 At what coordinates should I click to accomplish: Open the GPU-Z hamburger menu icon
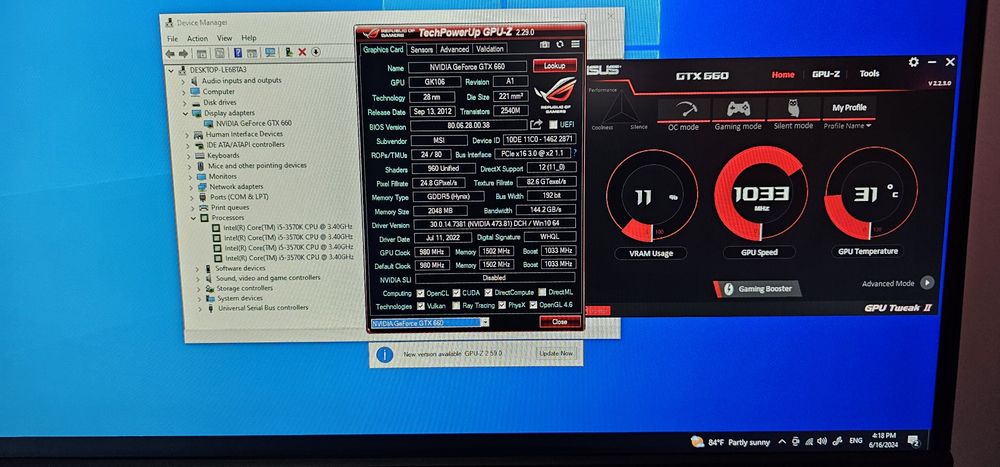pos(575,44)
